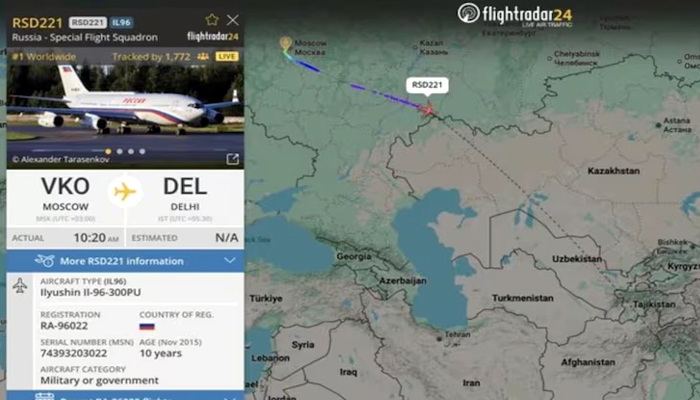The image size is (700, 400).
Task: Click the tracked-by viewers people icon
Action: coord(203,57)
